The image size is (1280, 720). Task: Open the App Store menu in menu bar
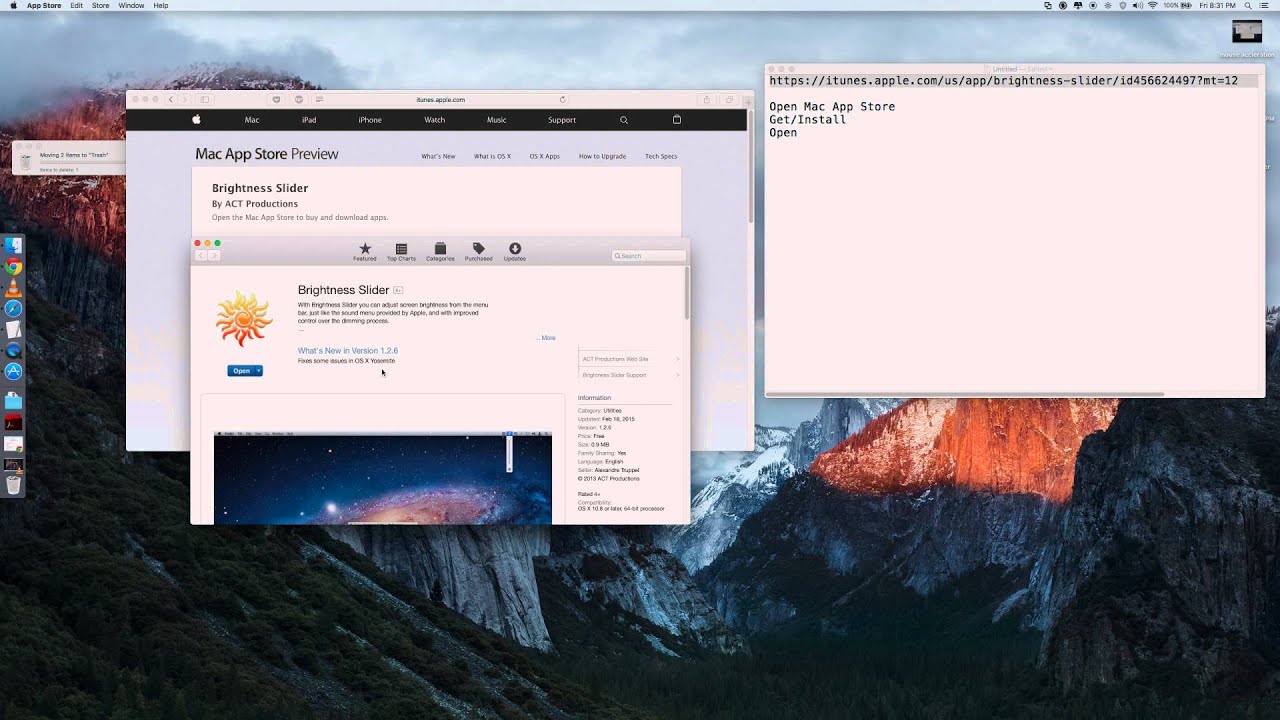pos(44,5)
